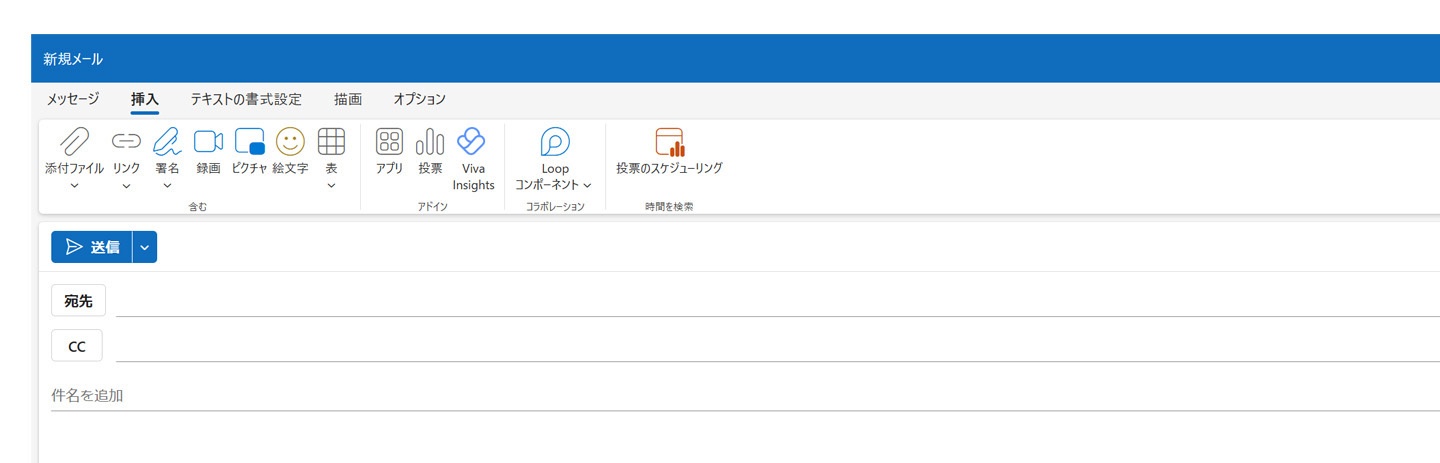This screenshot has height=463, width=1440.
Task: Expand the 署名 dropdown arrow
Action: pyautogui.click(x=167, y=186)
